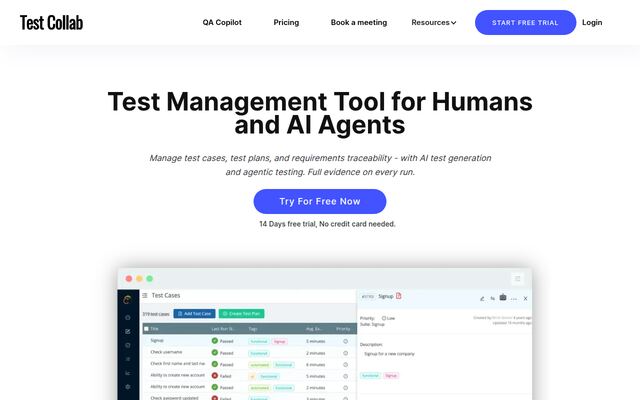The width and height of the screenshot is (640, 400).
Task: Select the Check username test case row
Action: click(x=249, y=353)
